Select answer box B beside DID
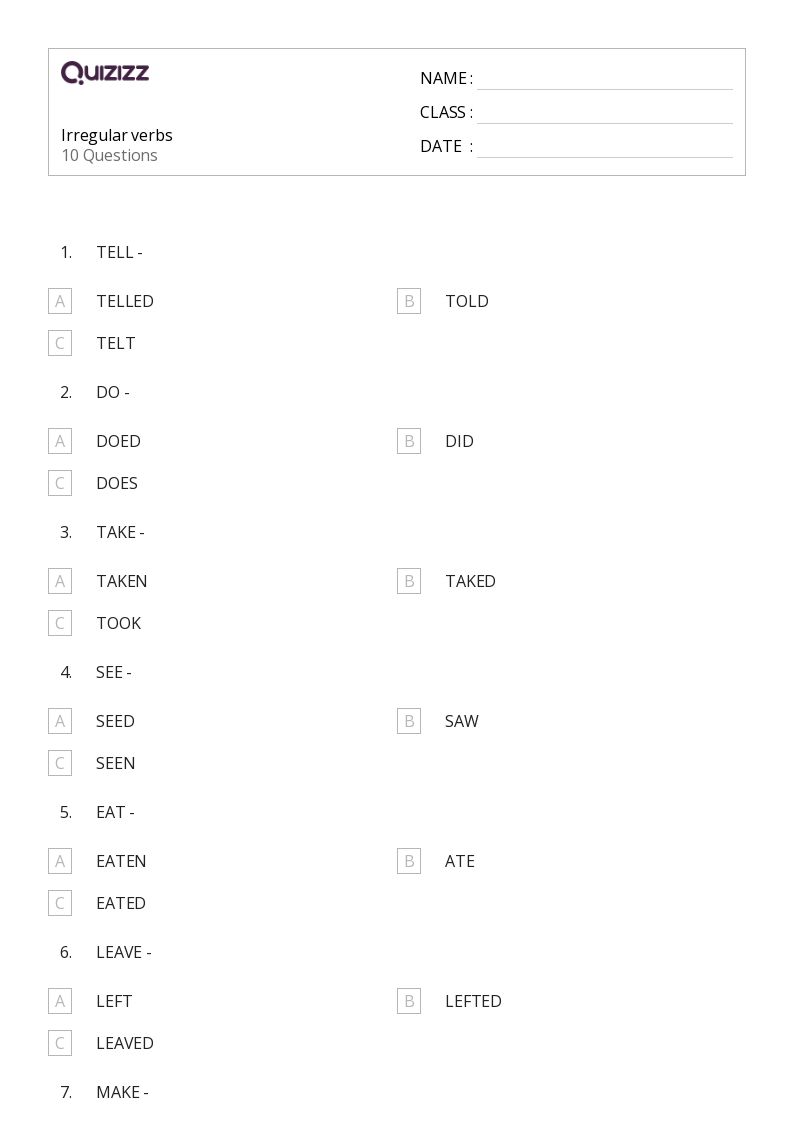Viewport: 794px width, 1123px height. tap(409, 441)
